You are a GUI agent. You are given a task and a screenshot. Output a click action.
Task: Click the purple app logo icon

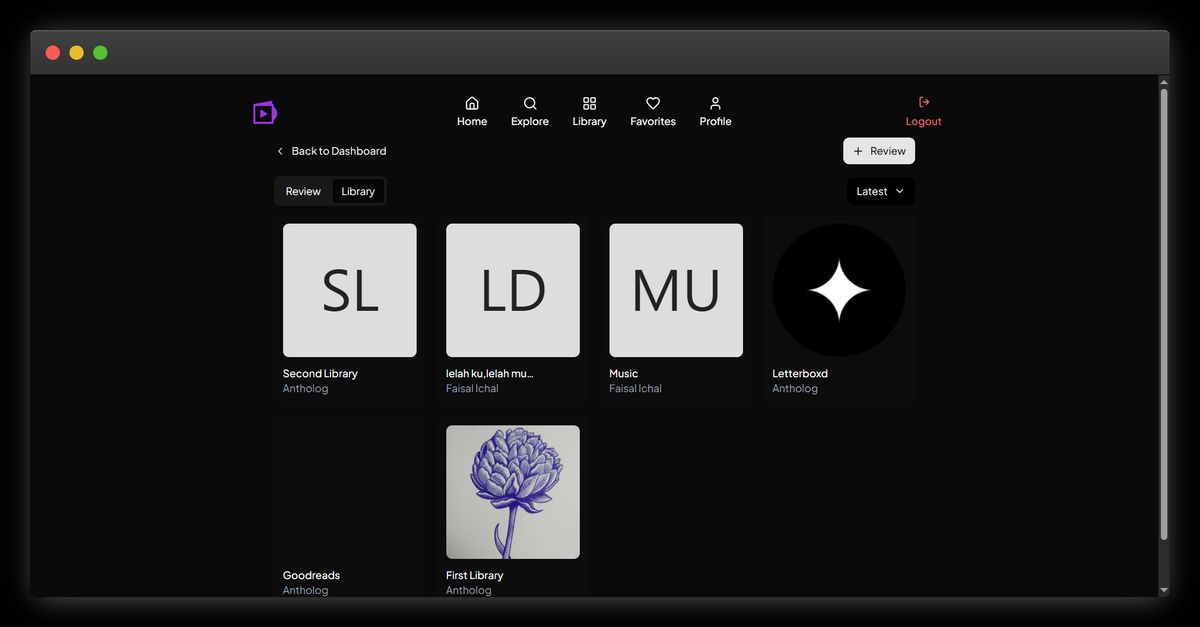[x=264, y=113]
